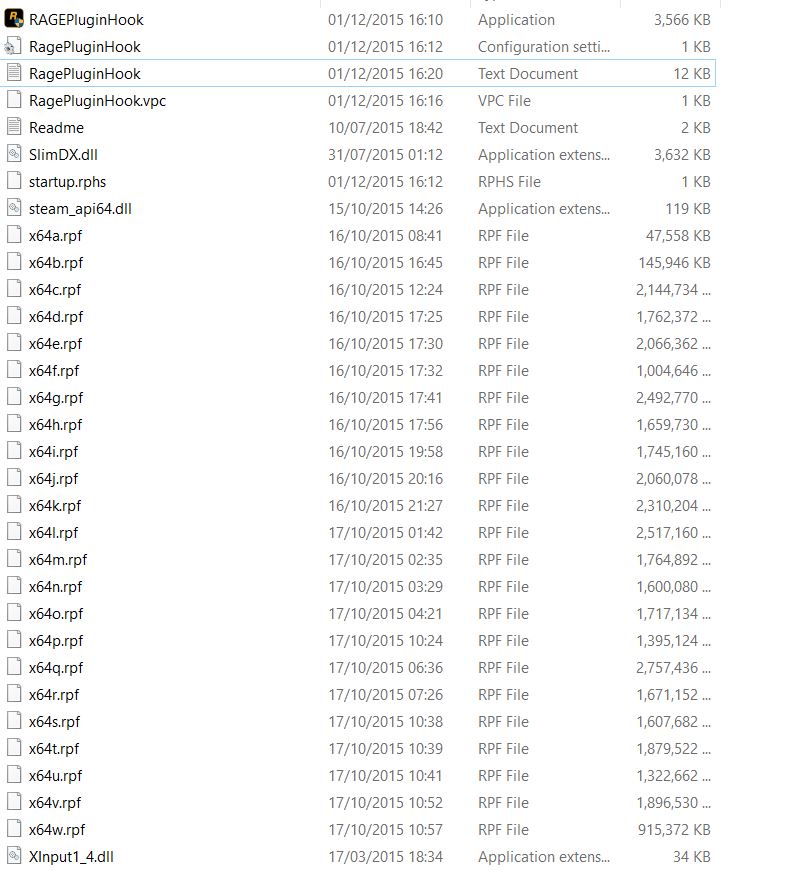Select the Readme file name
The image size is (785, 885).
pos(56,128)
